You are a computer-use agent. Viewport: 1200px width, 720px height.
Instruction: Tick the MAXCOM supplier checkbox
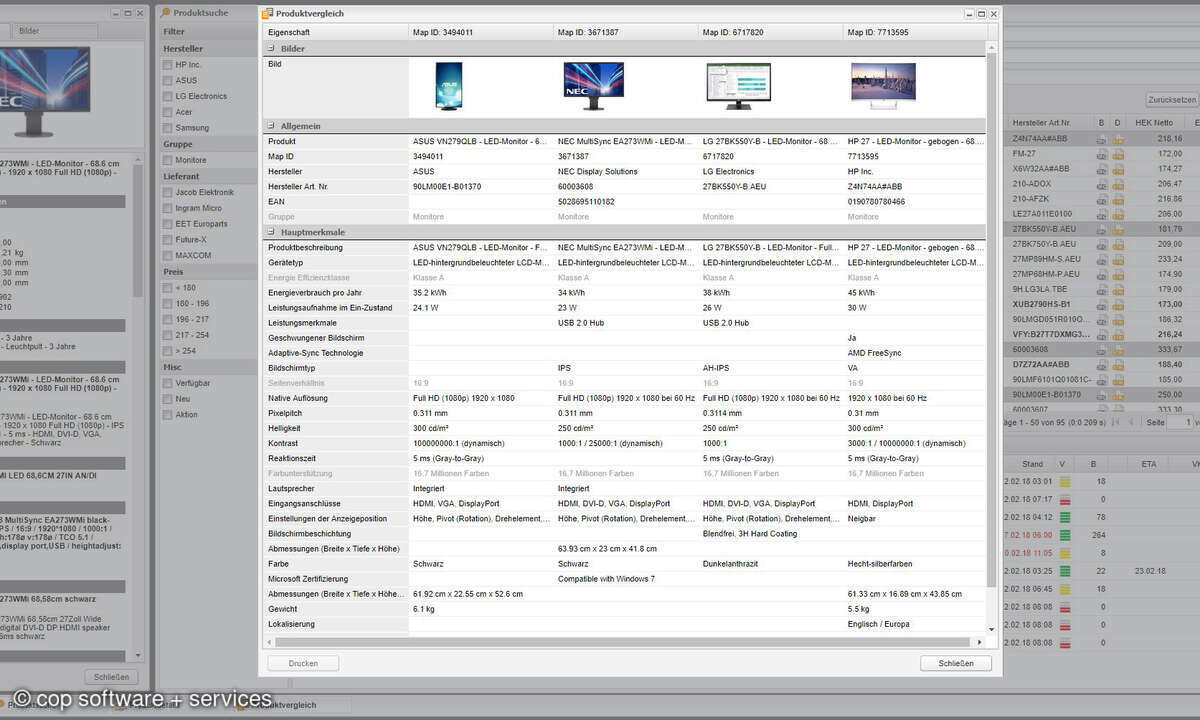(x=168, y=256)
